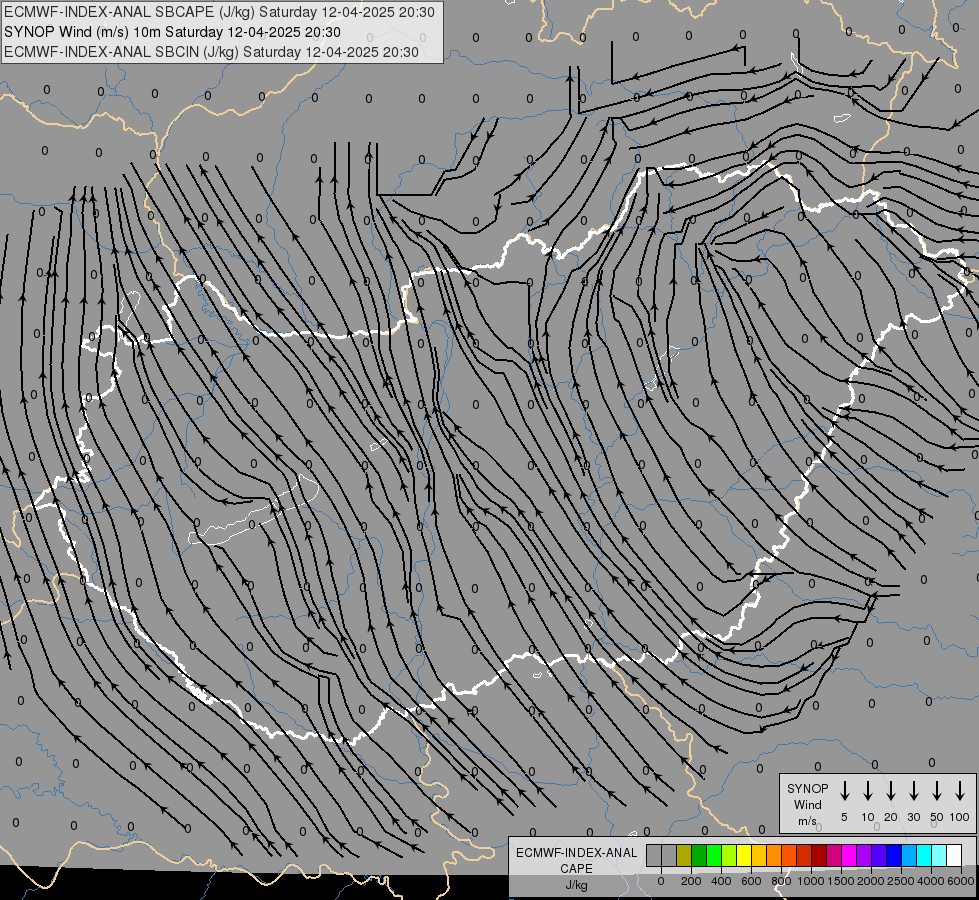Click the 50 m/s wind arrow in legend
This screenshot has height=900, width=979.
(937, 791)
